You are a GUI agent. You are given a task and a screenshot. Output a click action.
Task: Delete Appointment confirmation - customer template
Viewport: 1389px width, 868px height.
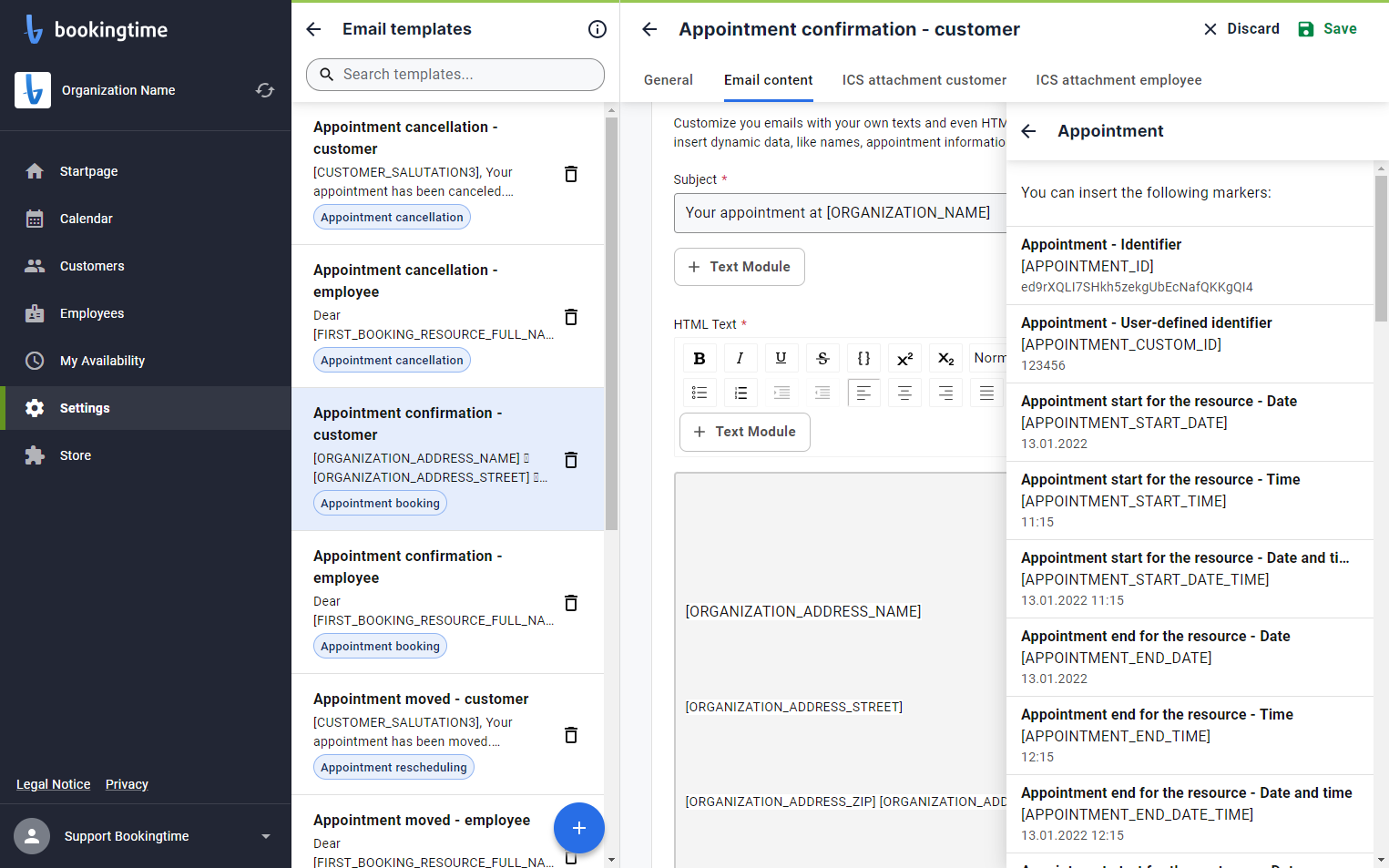[x=571, y=460]
